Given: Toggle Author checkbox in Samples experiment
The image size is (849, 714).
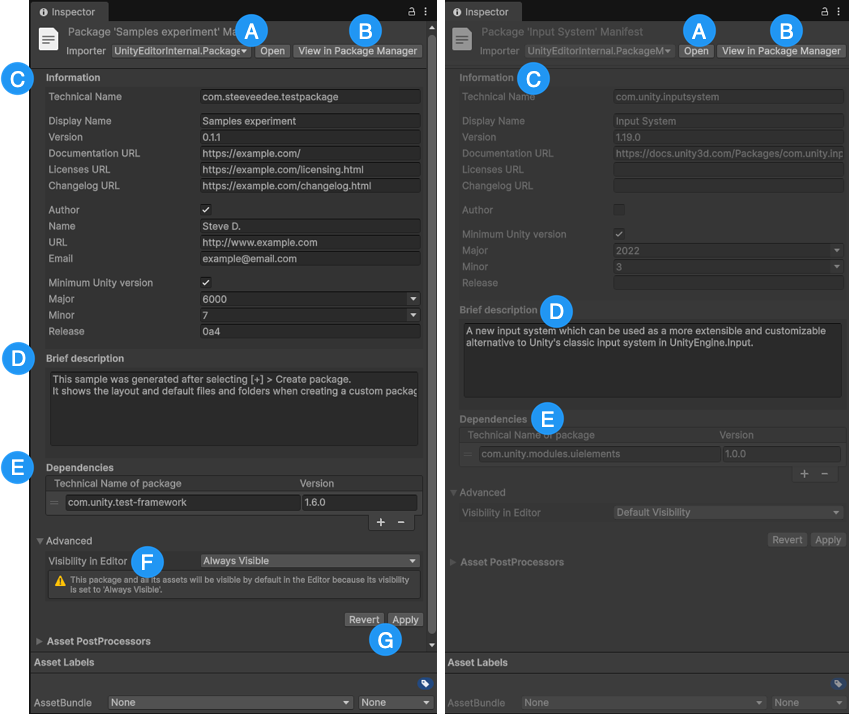Looking at the screenshot, I should 206,209.
